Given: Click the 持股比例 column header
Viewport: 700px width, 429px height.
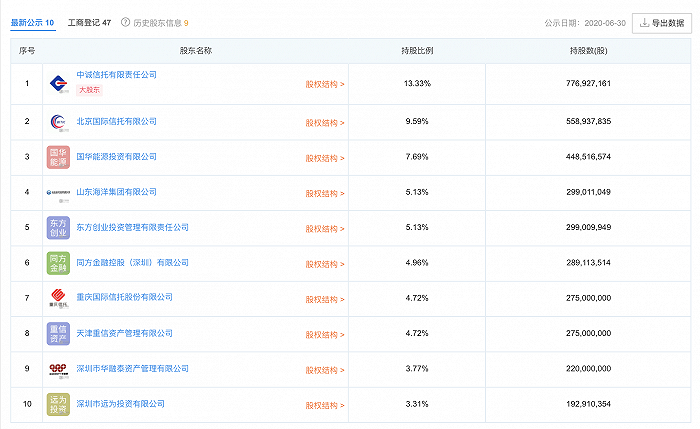Looking at the screenshot, I should tap(417, 51).
